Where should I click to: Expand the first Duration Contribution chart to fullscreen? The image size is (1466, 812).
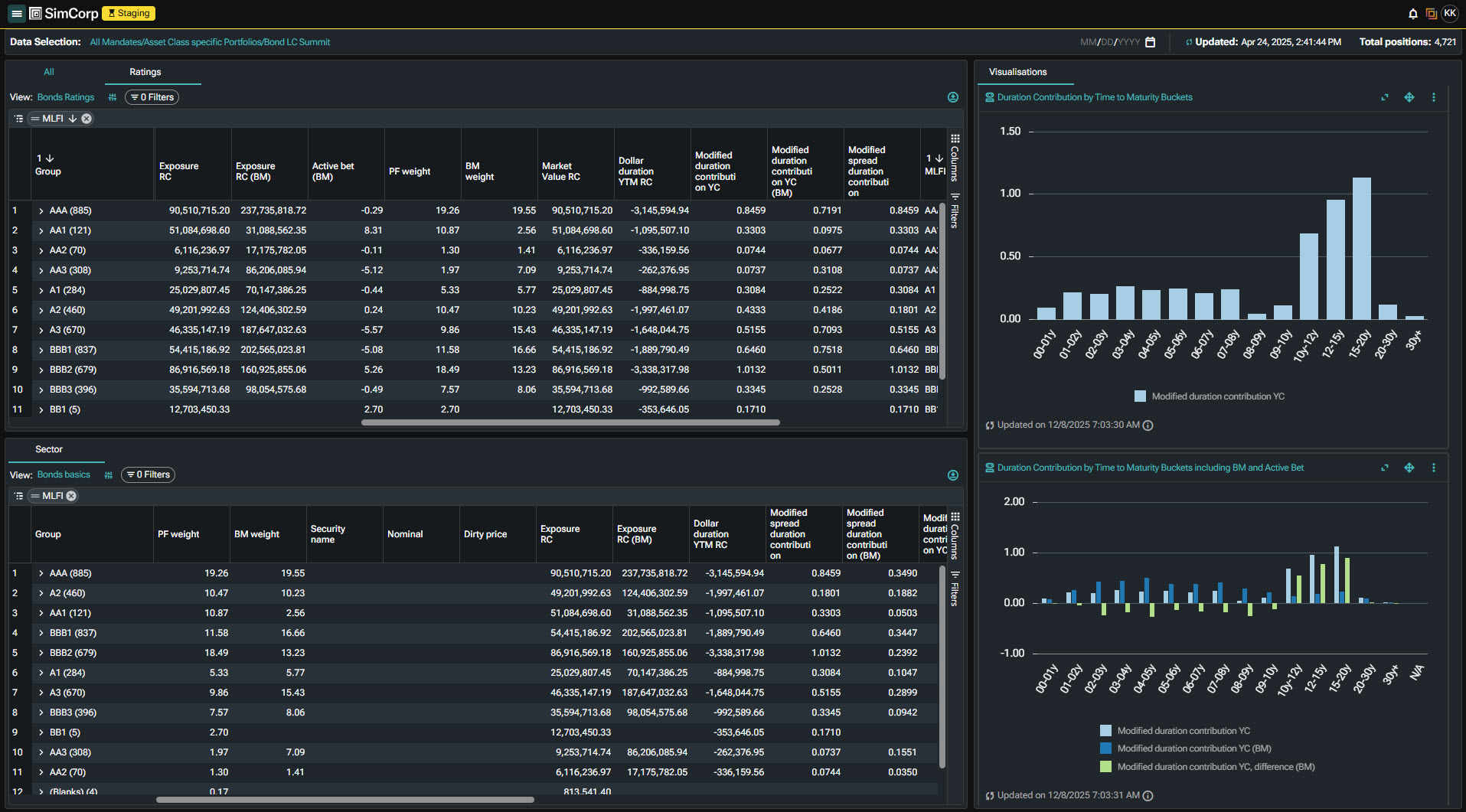(x=1384, y=97)
